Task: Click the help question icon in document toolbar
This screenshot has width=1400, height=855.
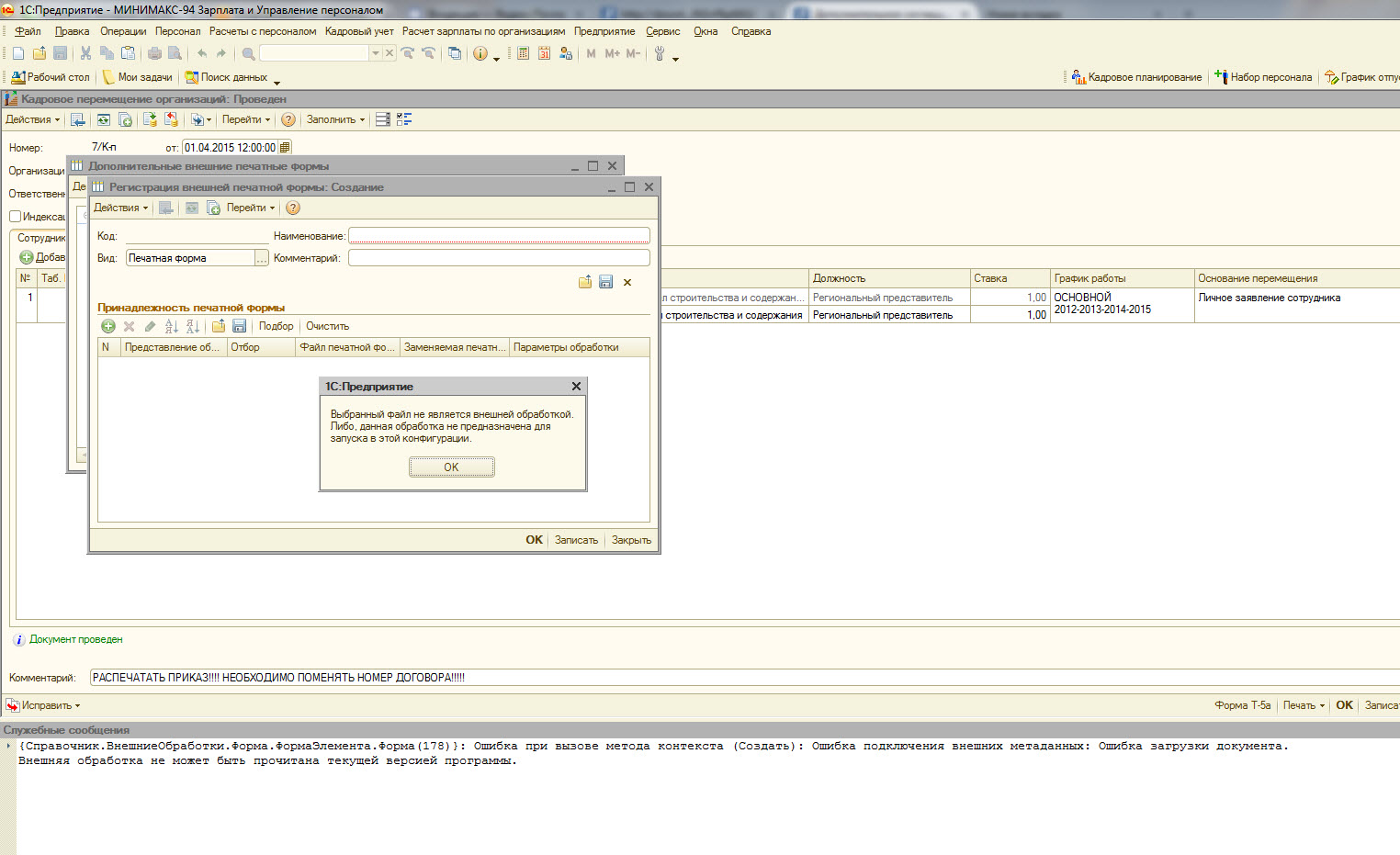Action: pyautogui.click(x=288, y=119)
